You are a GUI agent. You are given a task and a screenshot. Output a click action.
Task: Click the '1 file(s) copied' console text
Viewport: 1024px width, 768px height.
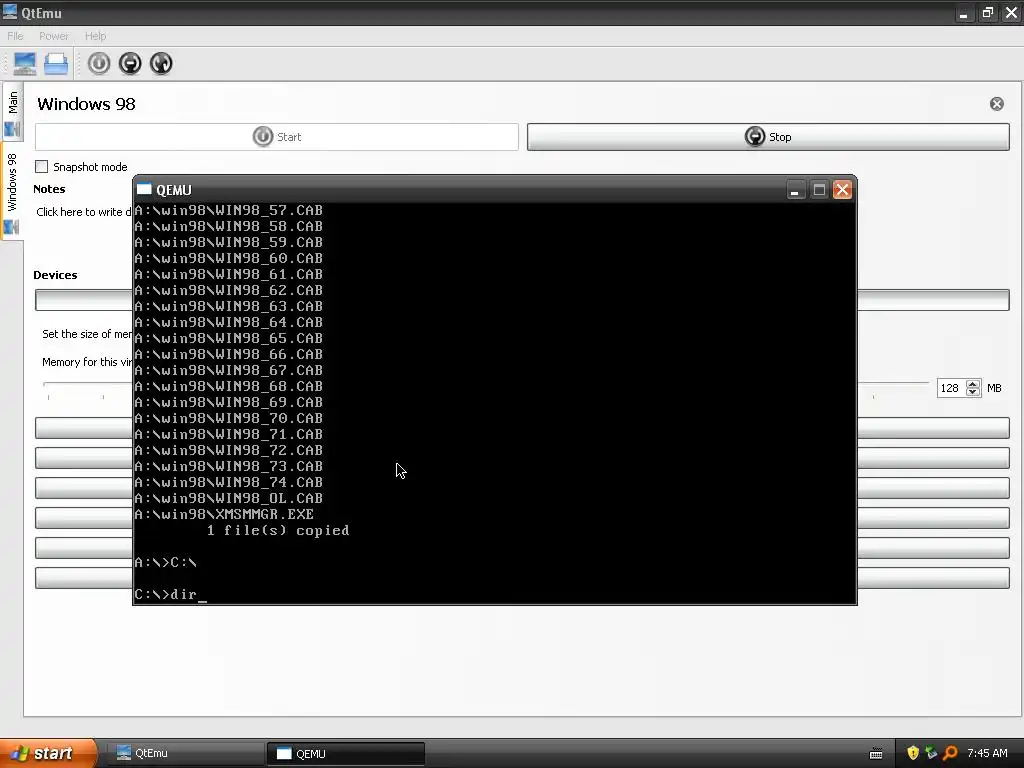point(278,530)
